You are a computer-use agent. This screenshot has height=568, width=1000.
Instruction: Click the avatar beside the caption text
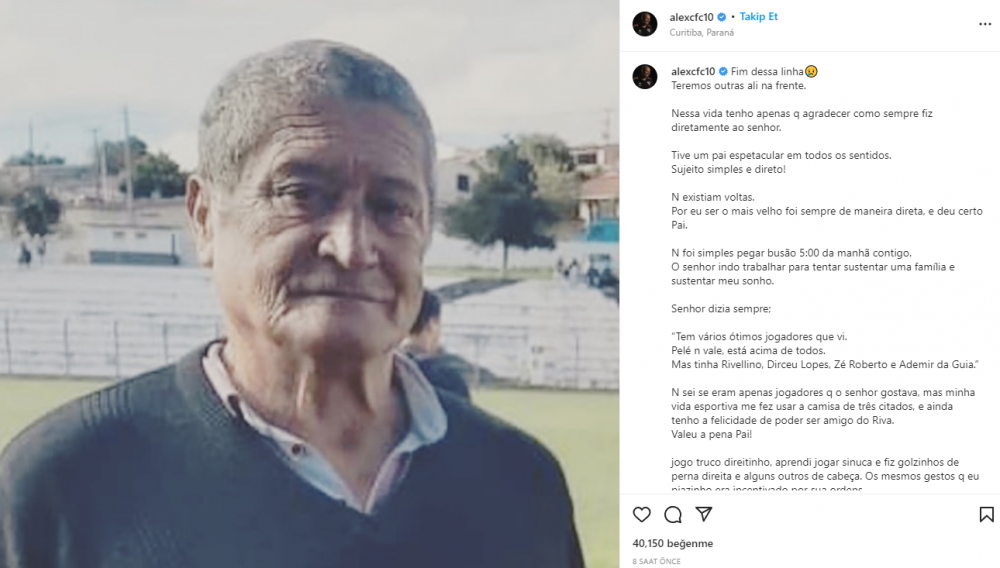[x=645, y=76]
